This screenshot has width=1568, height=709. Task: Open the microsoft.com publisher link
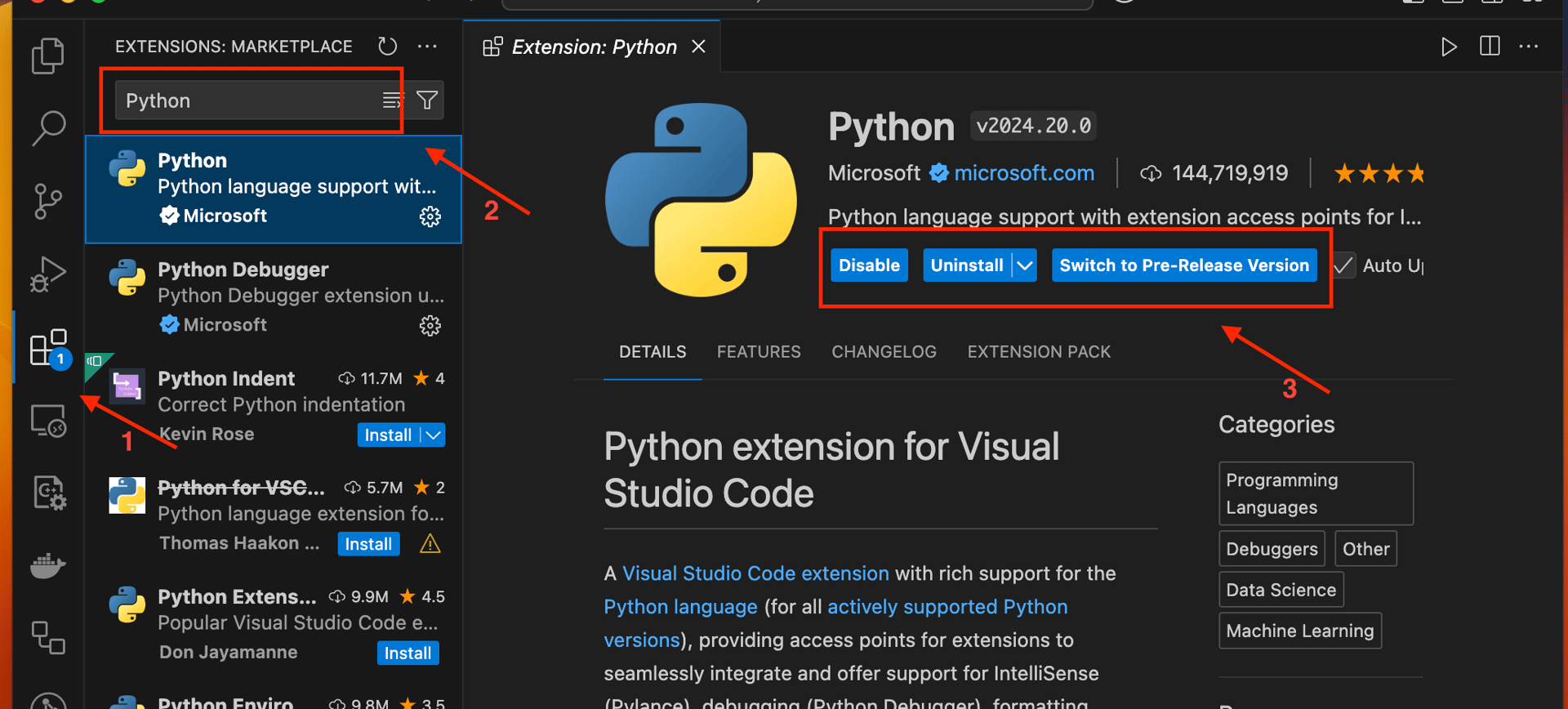coord(1024,173)
